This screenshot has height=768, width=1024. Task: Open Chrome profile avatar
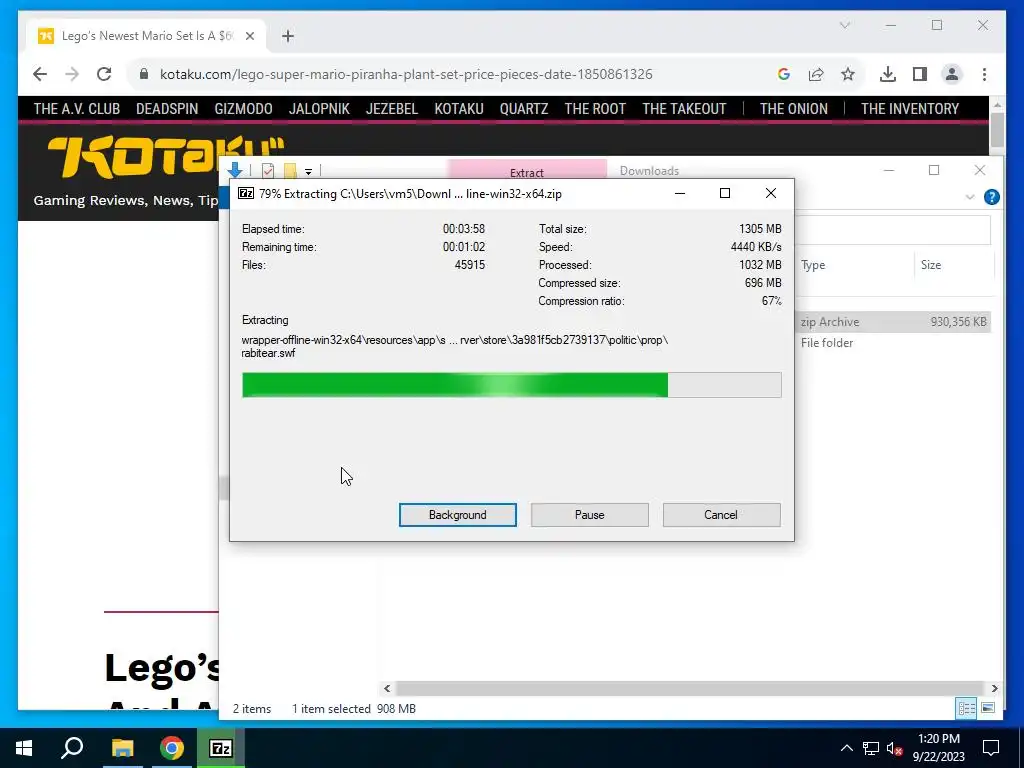pyautogui.click(x=952, y=74)
